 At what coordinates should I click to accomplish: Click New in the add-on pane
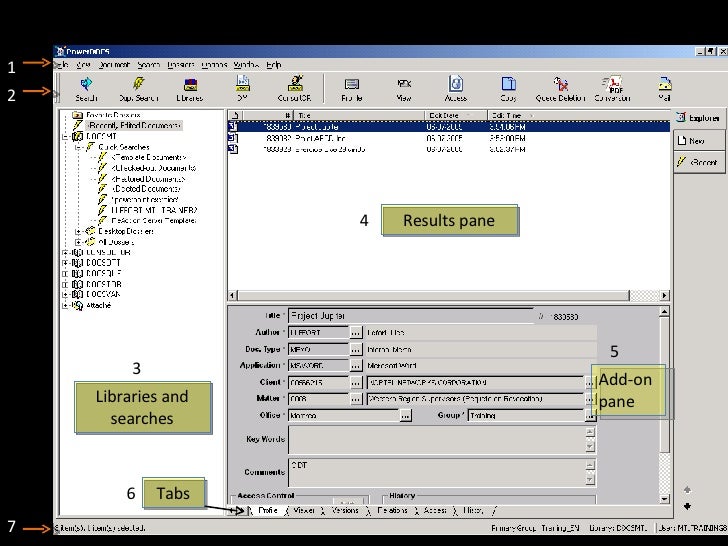[699, 140]
